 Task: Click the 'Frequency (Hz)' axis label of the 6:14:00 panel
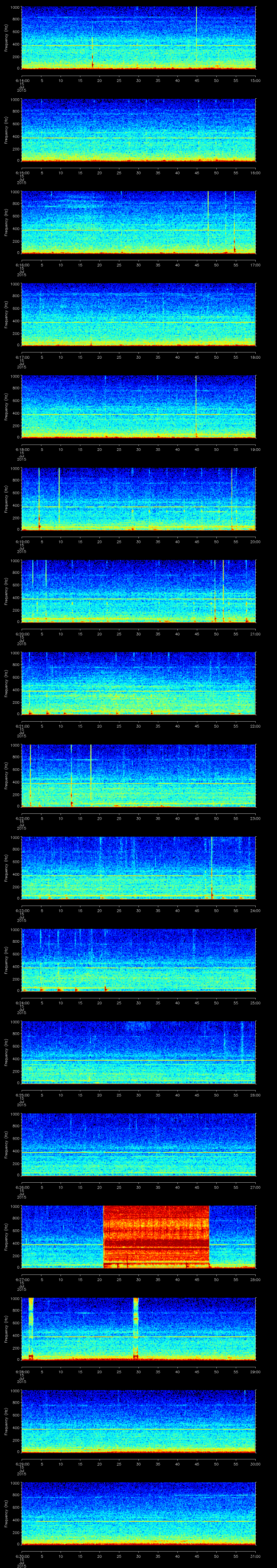[x=6, y=38]
